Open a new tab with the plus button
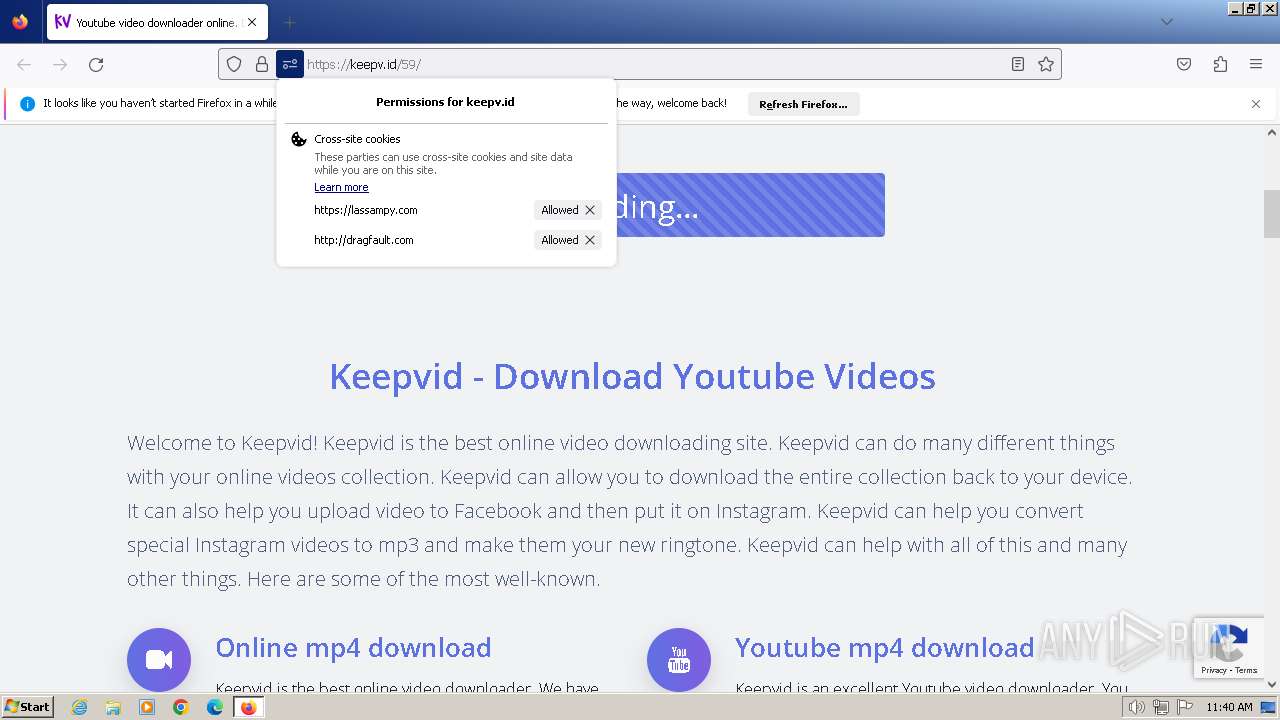 [x=289, y=22]
